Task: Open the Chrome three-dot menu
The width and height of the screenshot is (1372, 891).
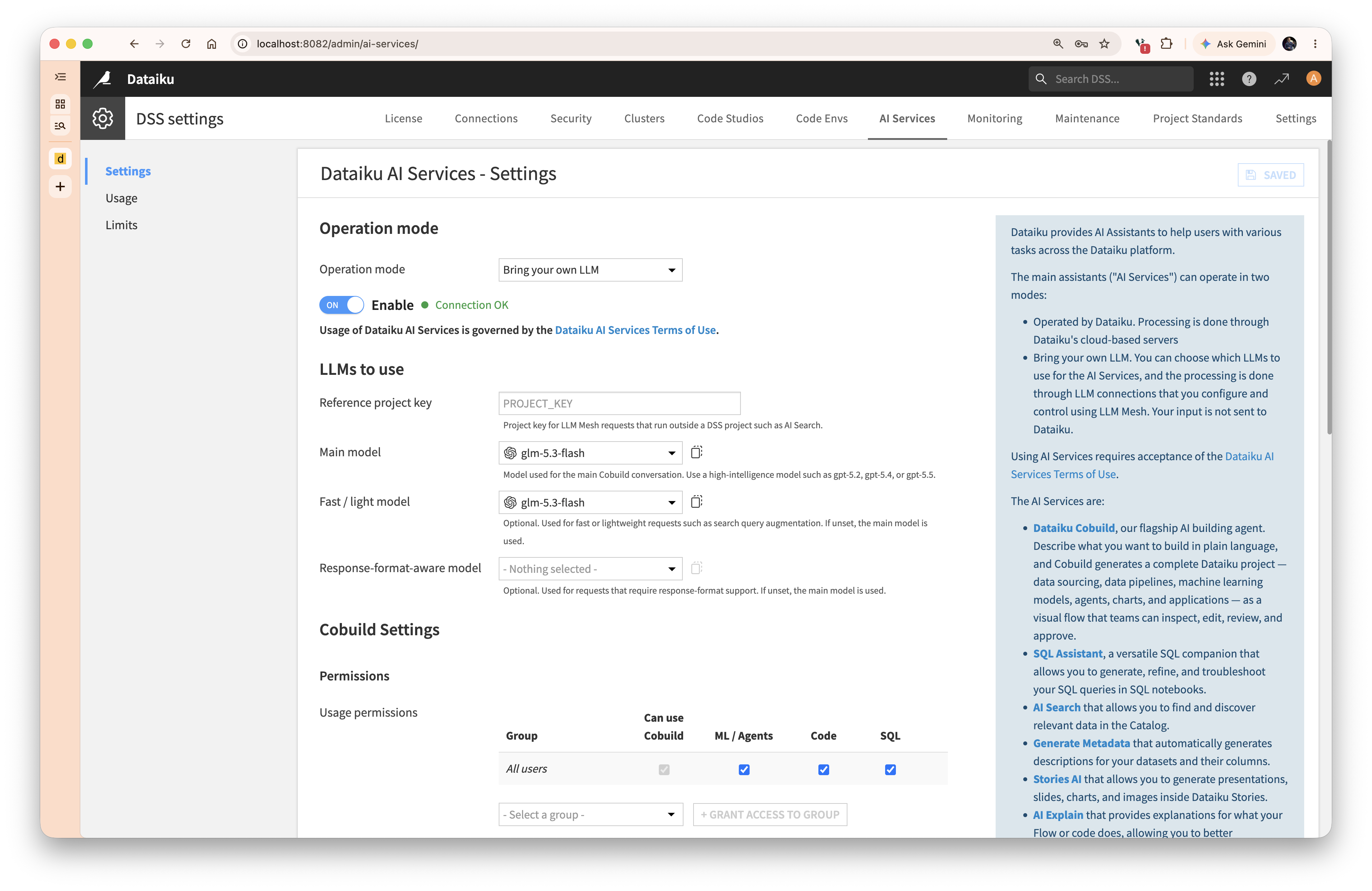Action: pos(1315,44)
